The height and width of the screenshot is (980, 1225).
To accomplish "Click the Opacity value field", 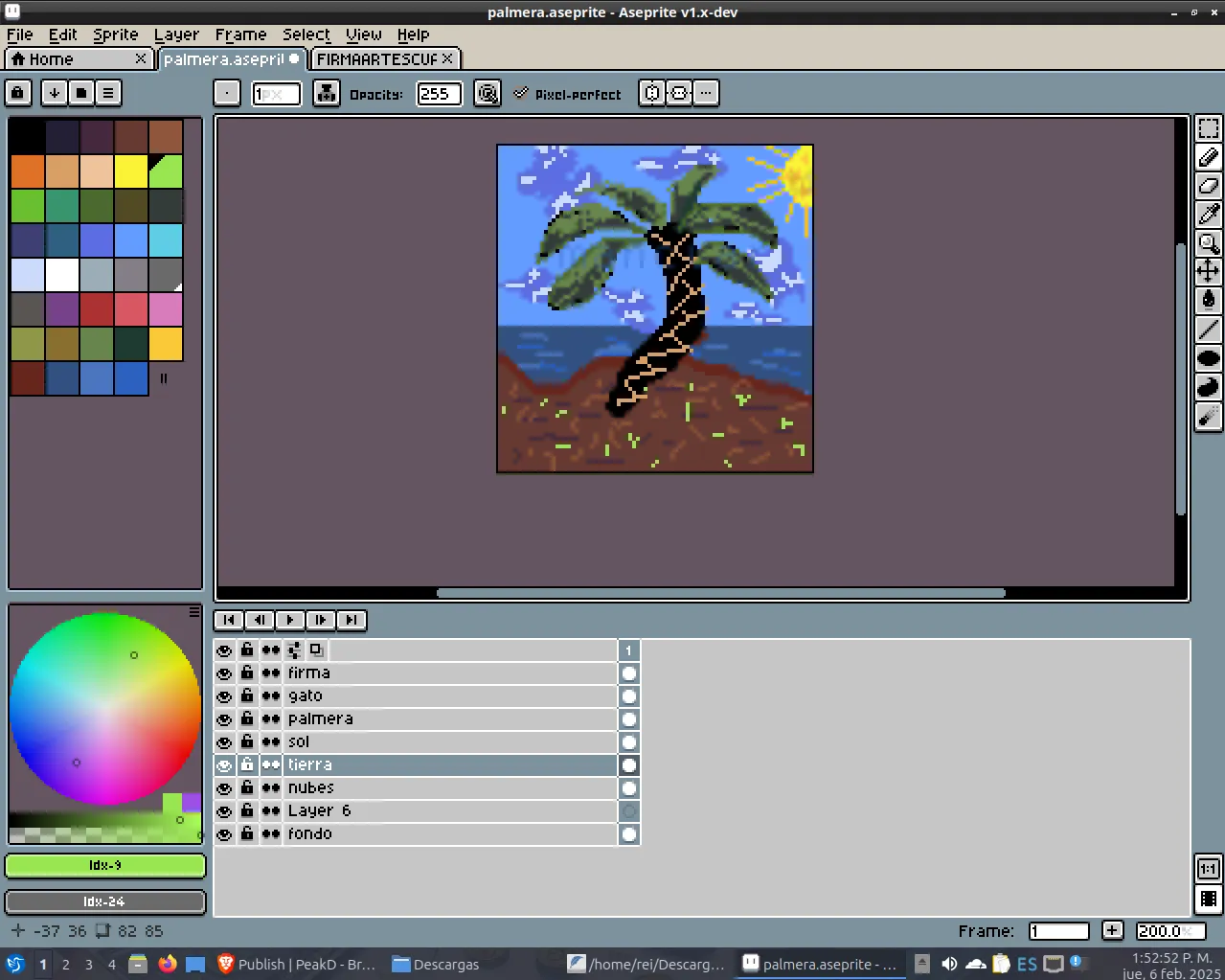I will tap(439, 94).
